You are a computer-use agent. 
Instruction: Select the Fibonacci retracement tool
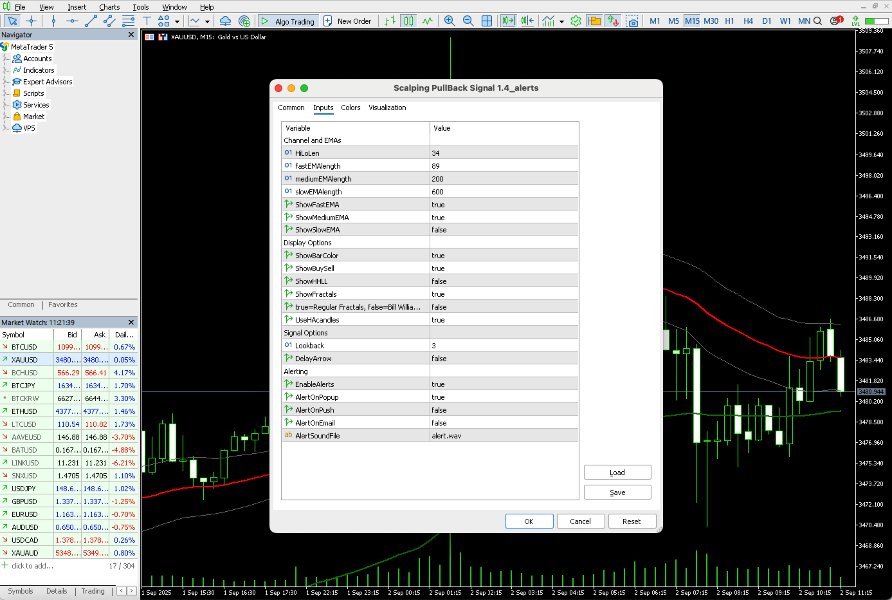[128, 21]
